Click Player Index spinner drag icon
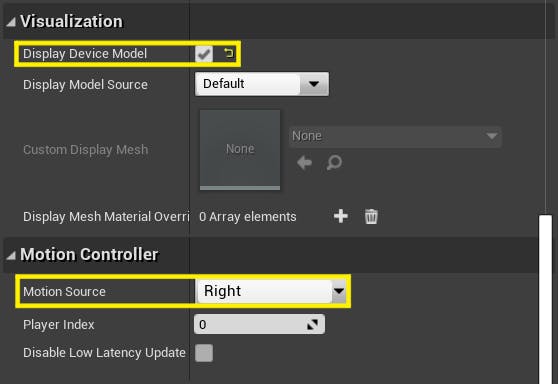Viewport: 558px width, 384px height. pos(312,324)
